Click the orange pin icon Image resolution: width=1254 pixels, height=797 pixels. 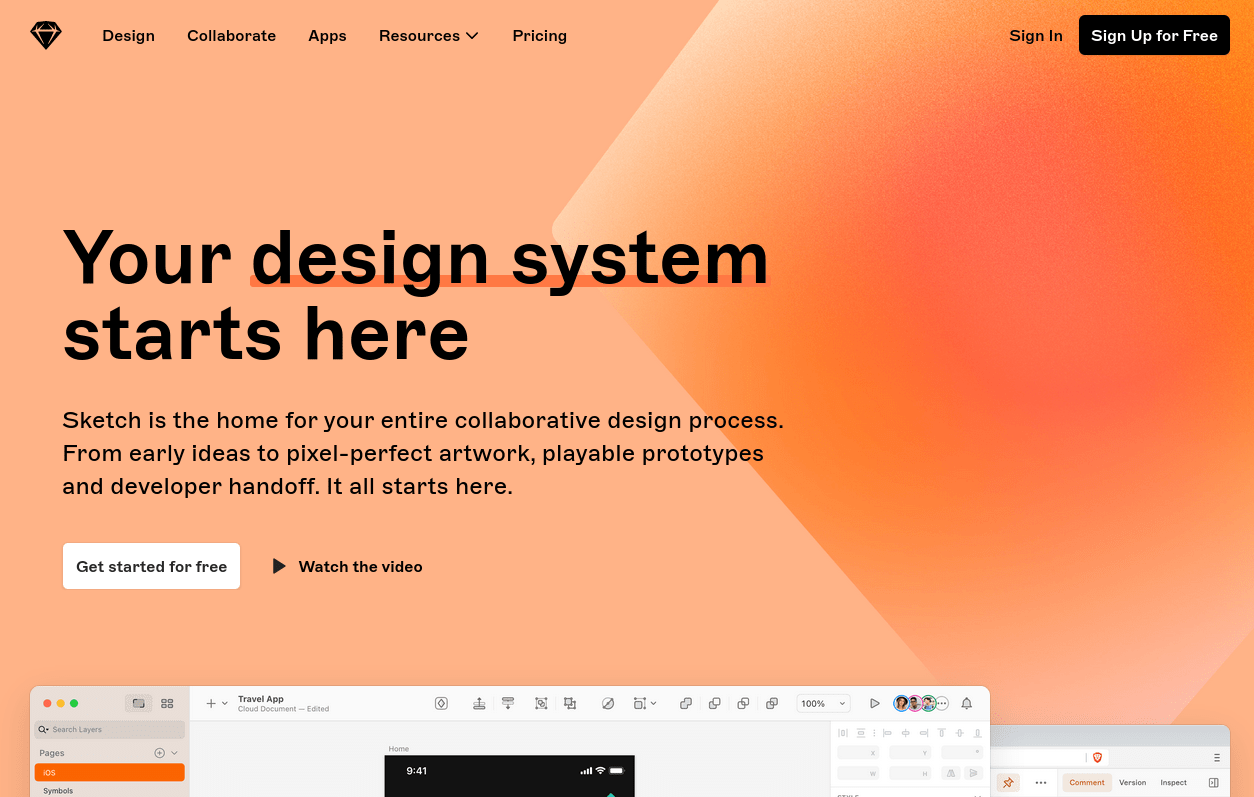[1008, 783]
